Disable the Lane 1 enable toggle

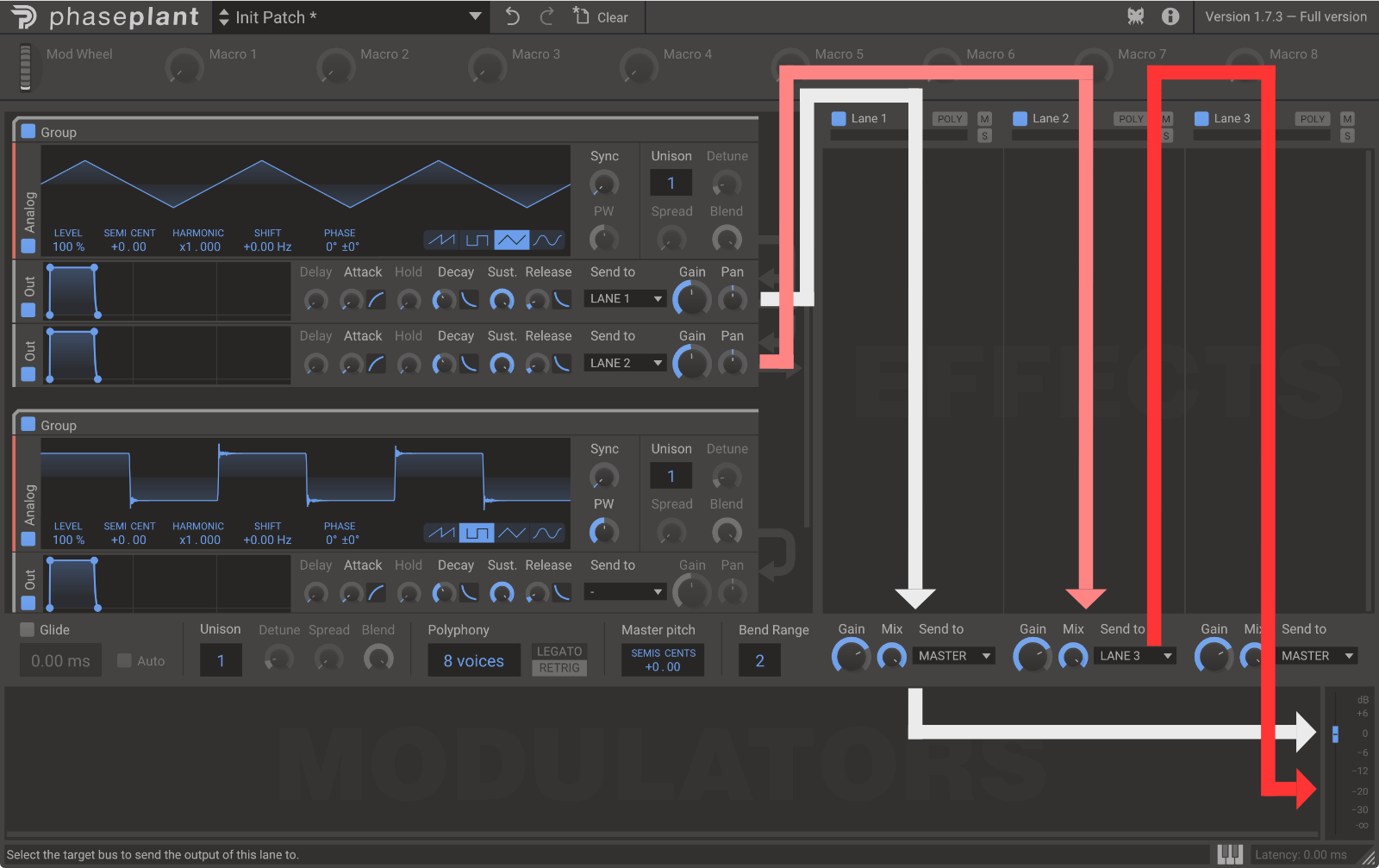point(839,119)
